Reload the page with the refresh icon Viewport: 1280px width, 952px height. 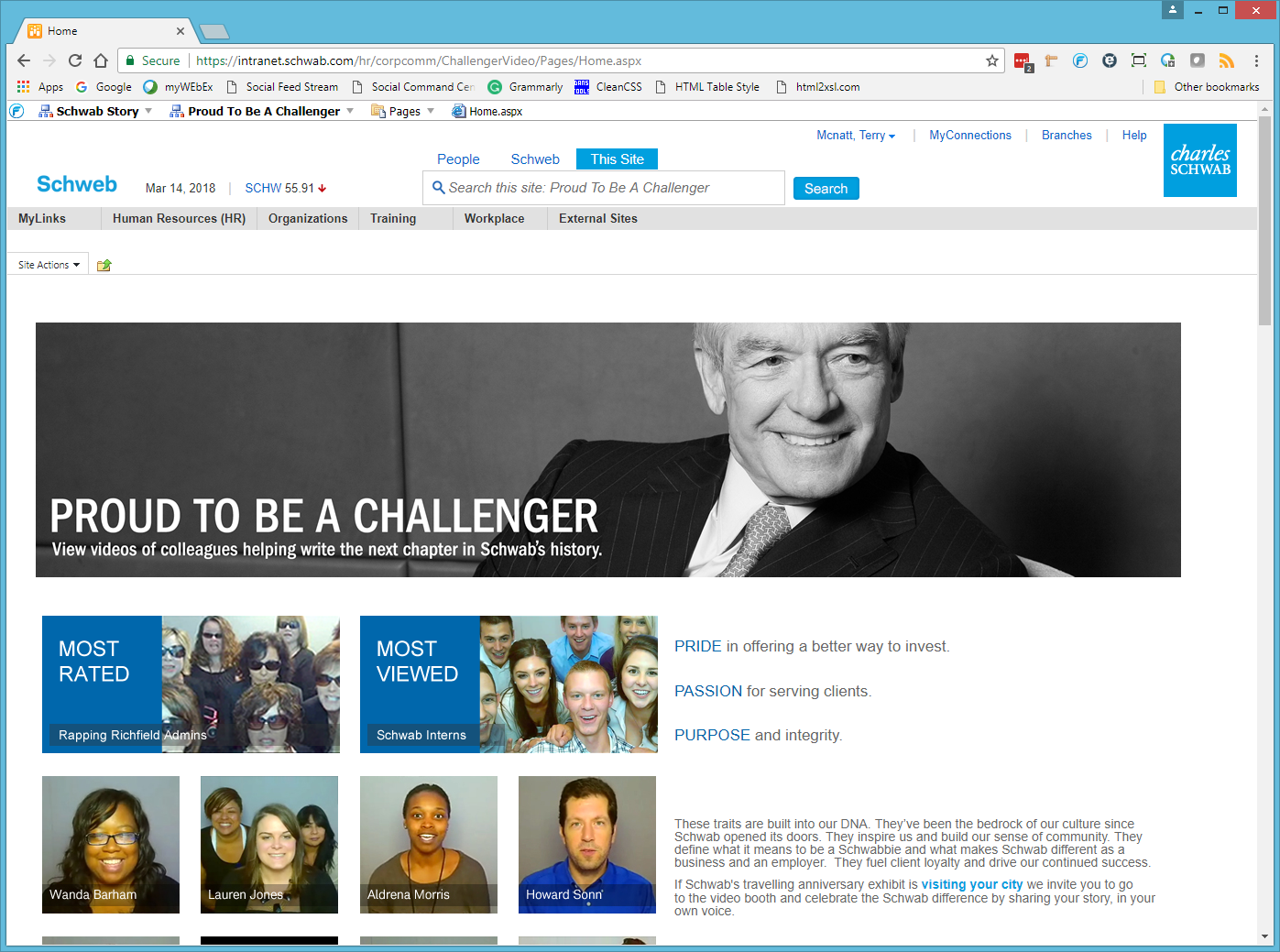[75, 60]
